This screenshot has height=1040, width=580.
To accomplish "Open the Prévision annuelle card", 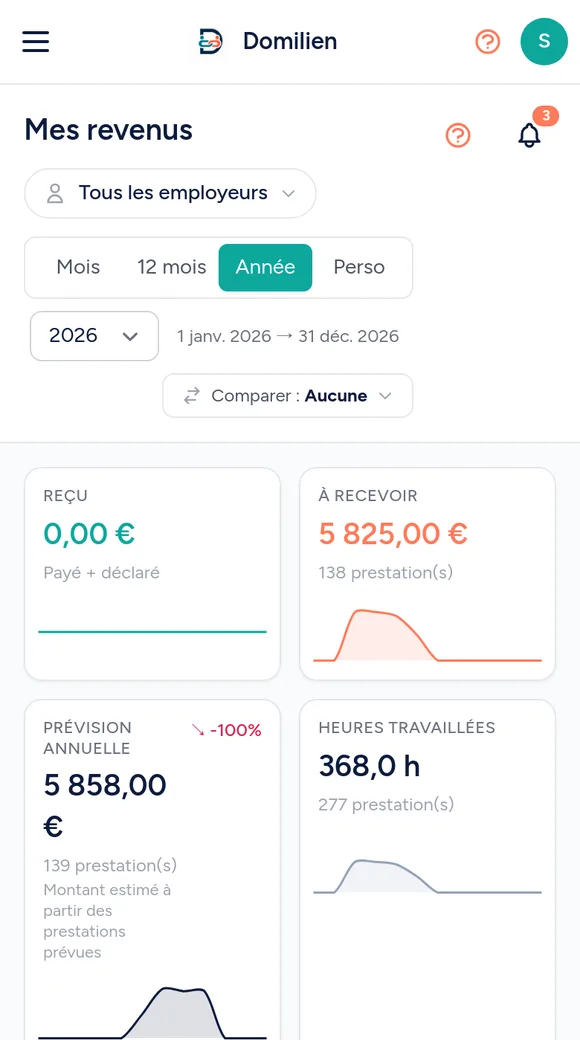I will 152,870.
